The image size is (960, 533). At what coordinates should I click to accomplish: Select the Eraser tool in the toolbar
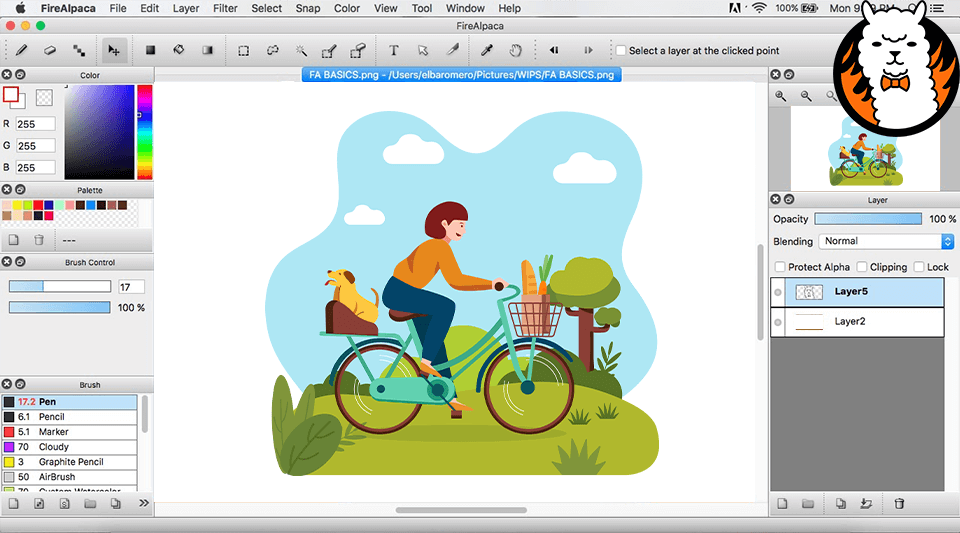pos(50,50)
